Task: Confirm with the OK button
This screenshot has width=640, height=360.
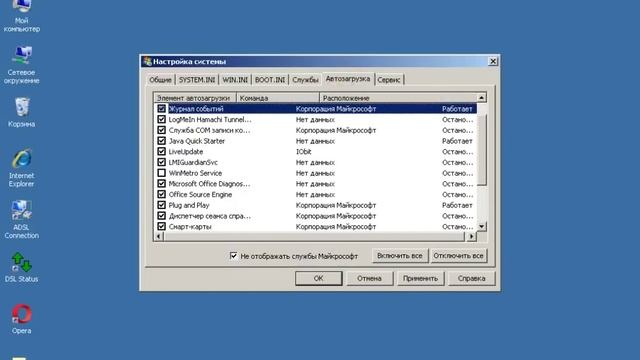Action: [318, 278]
